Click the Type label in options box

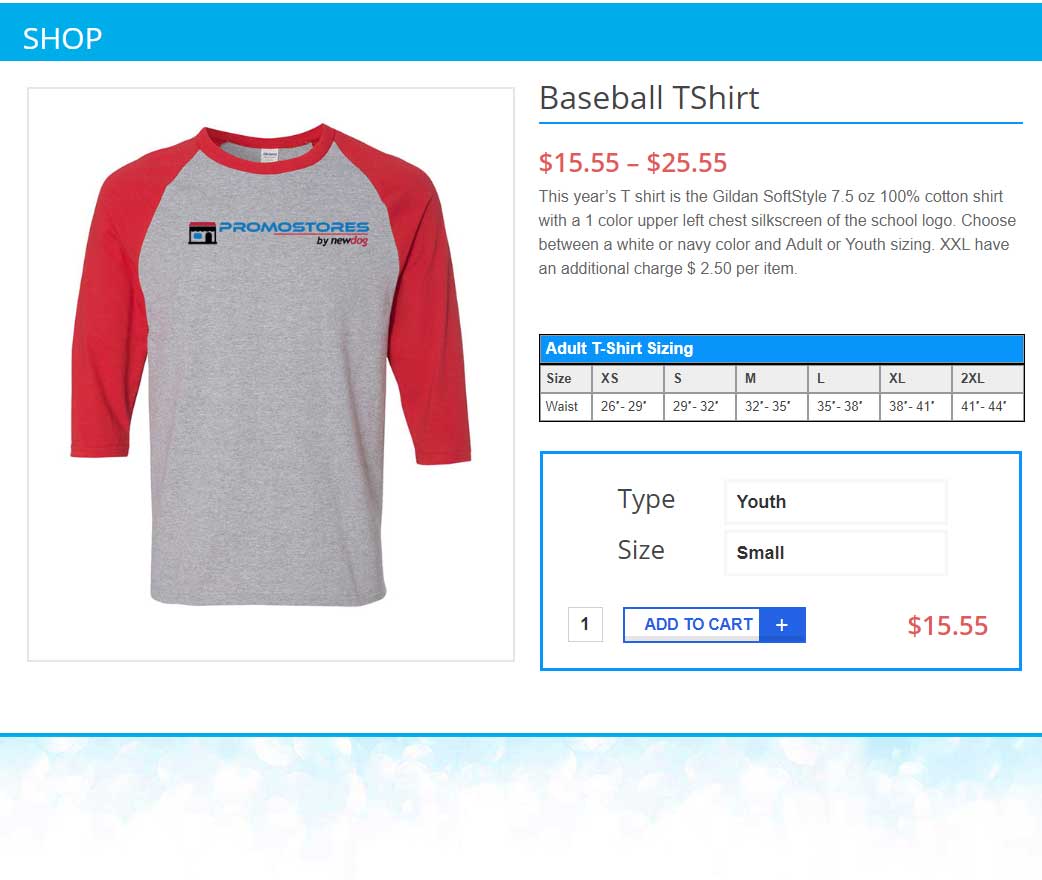646,500
